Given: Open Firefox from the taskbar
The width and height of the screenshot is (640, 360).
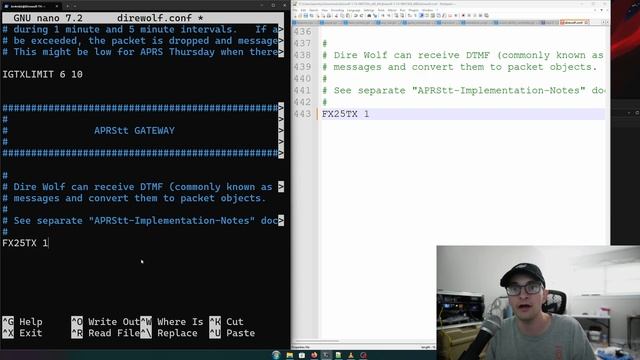Looking at the screenshot, I should coord(314,355).
